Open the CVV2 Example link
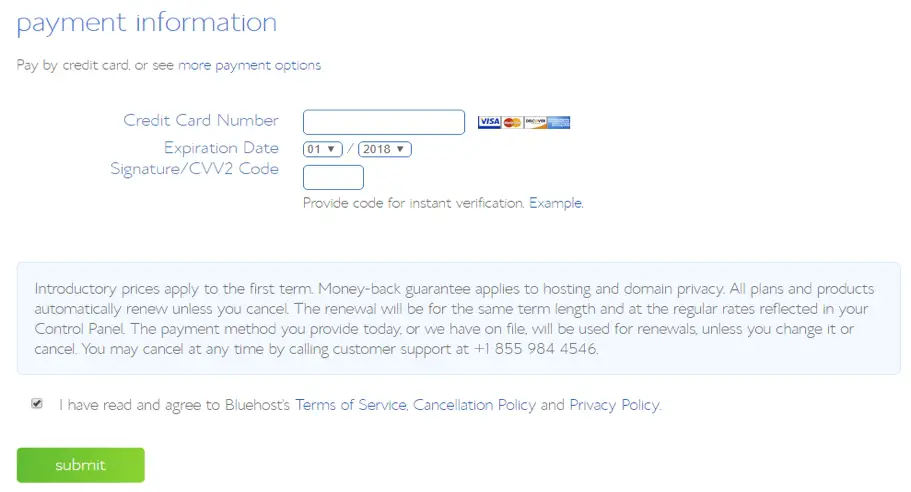The width and height of the screenshot is (911, 492). coord(555,203)
